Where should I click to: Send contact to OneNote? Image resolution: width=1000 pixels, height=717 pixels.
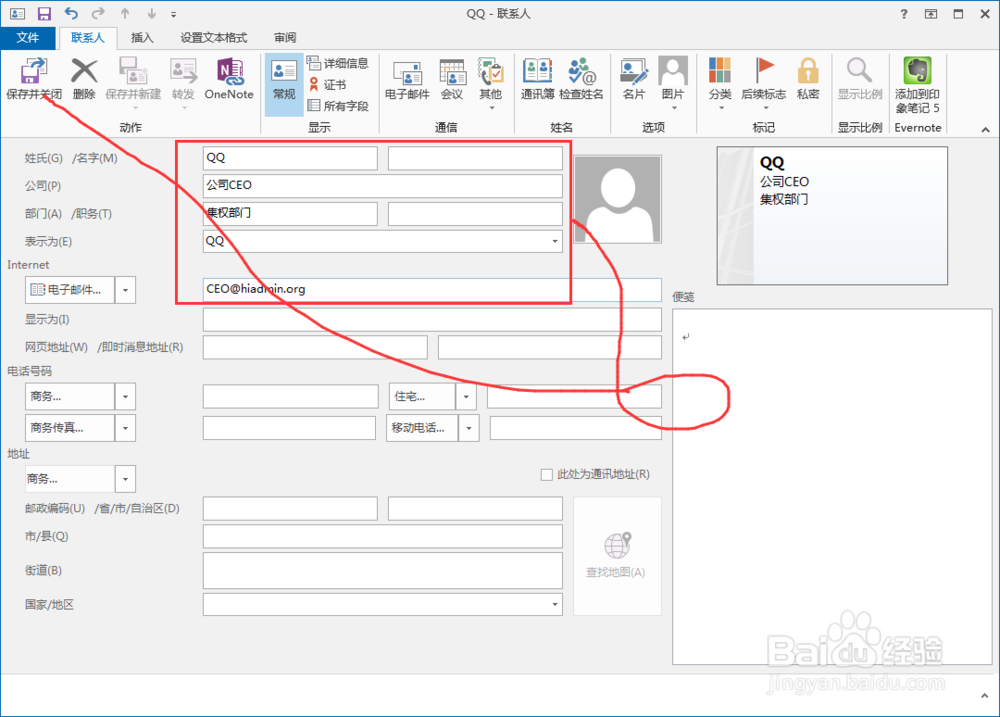click(229, 78)
